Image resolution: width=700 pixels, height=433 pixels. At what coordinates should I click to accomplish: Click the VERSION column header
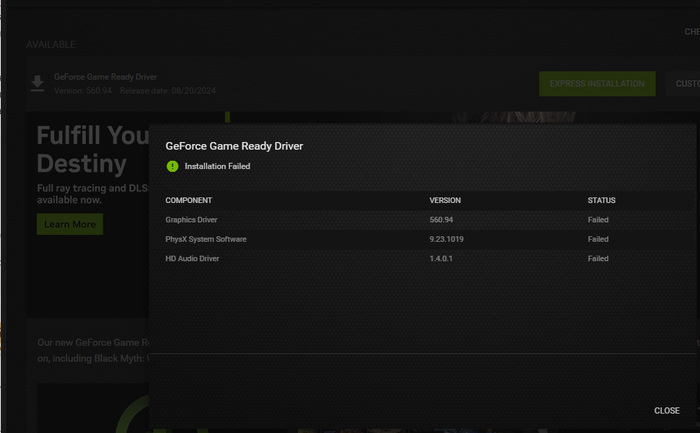point(445,200)
